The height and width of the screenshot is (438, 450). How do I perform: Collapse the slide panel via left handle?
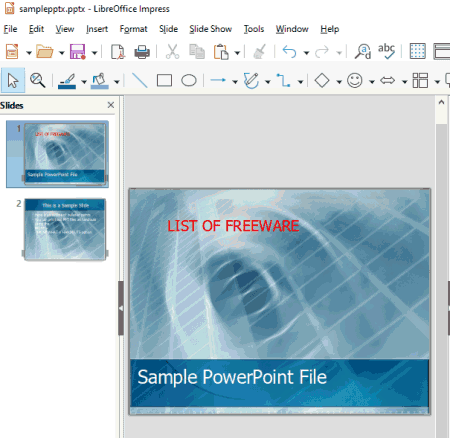(121, 308)
